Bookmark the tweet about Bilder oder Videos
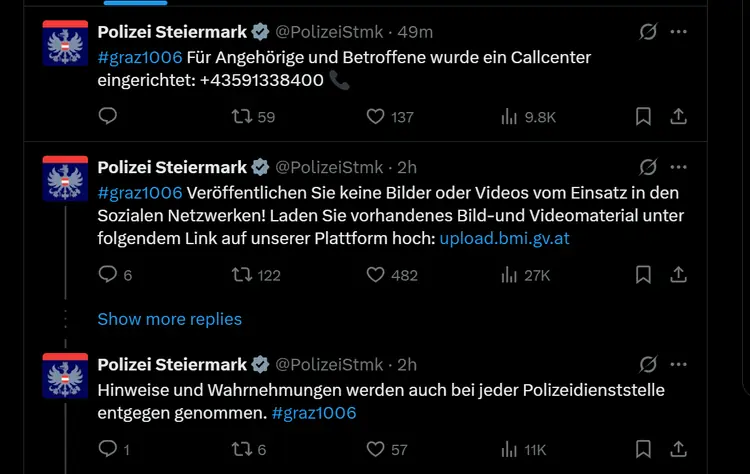This screenshot has width=750, height=474. (x=643, y=275)
